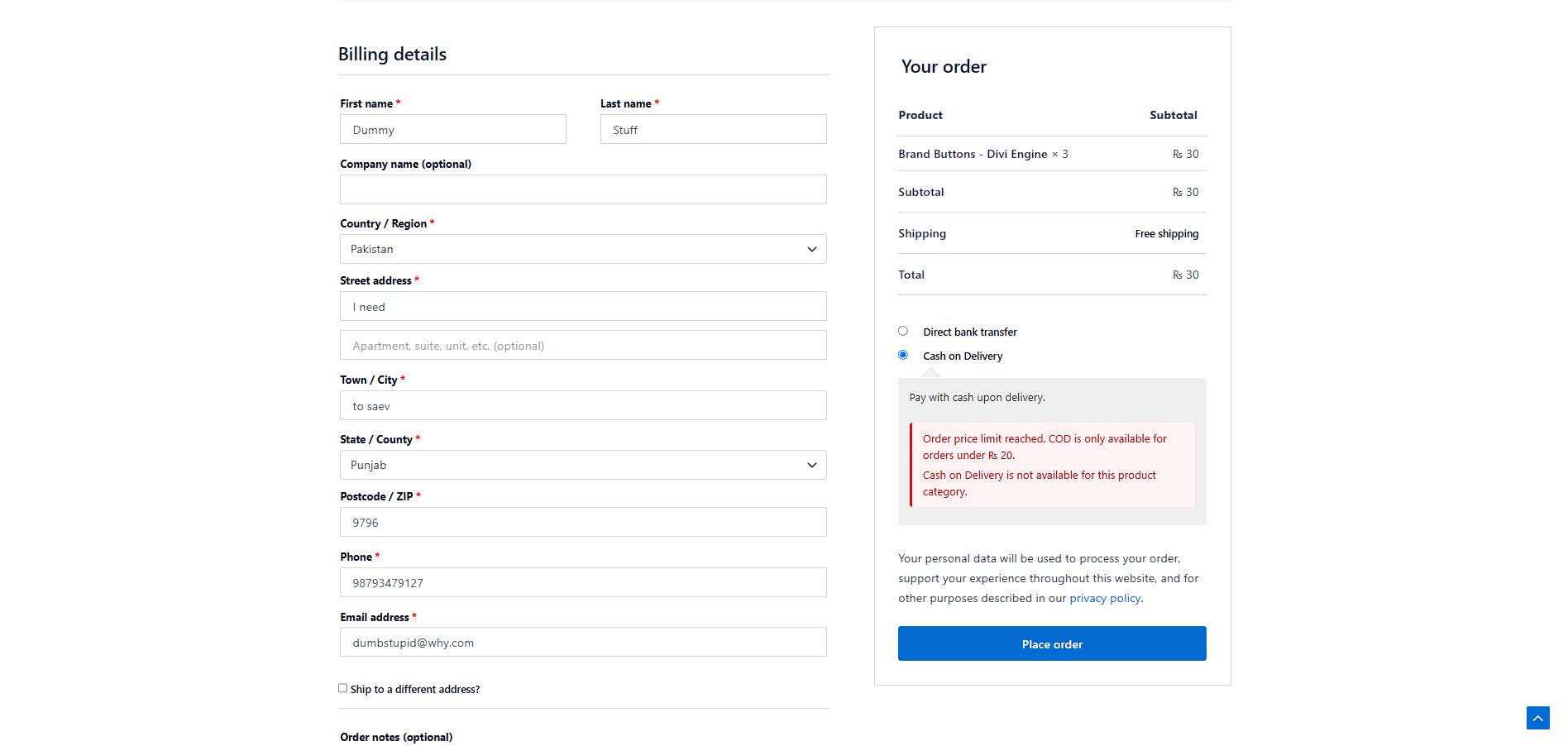Screen dimensions: 1568x746
Task: Click the Postcode / ZIP input field
Action: coord(583,522)
